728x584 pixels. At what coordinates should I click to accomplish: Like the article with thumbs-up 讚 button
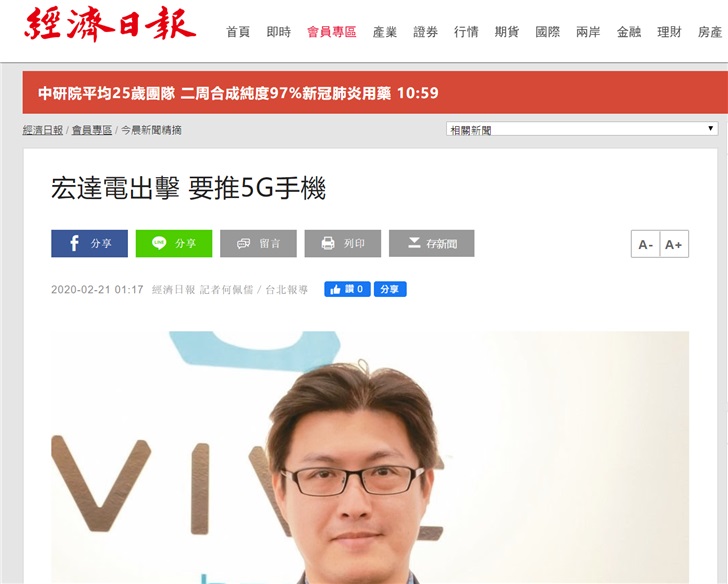coord(347,289)
